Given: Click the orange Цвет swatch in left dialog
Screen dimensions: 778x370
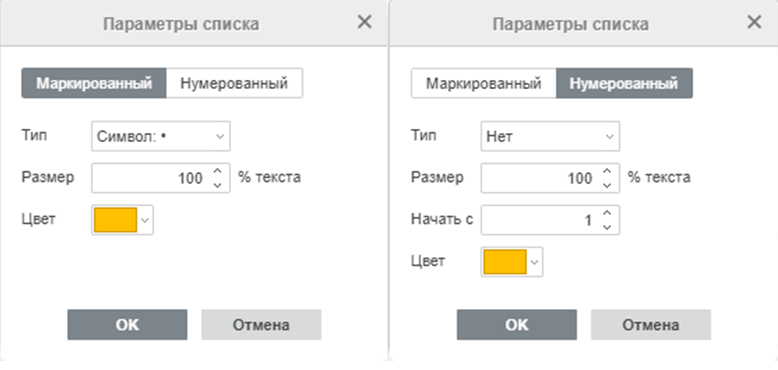Looking at the screenshot, I should coord(116,220).
